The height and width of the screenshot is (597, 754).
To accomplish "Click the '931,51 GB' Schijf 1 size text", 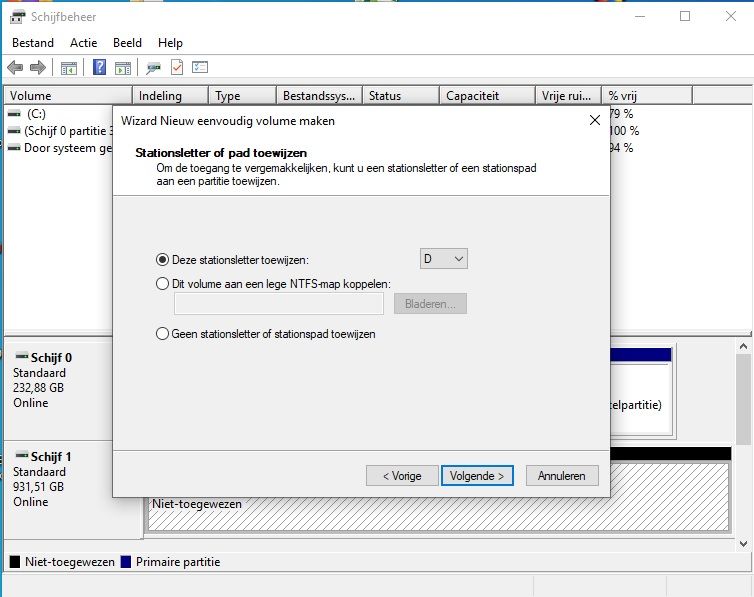I will 38,487.
